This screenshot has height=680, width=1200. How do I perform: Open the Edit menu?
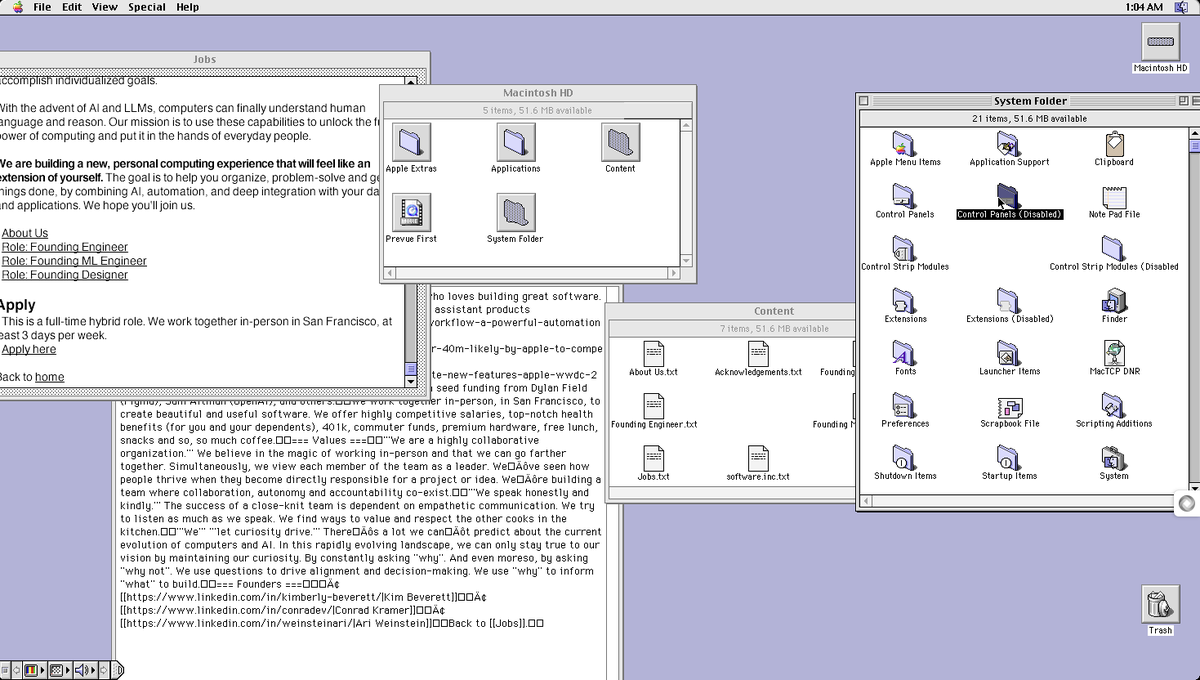tap(72, 7)
